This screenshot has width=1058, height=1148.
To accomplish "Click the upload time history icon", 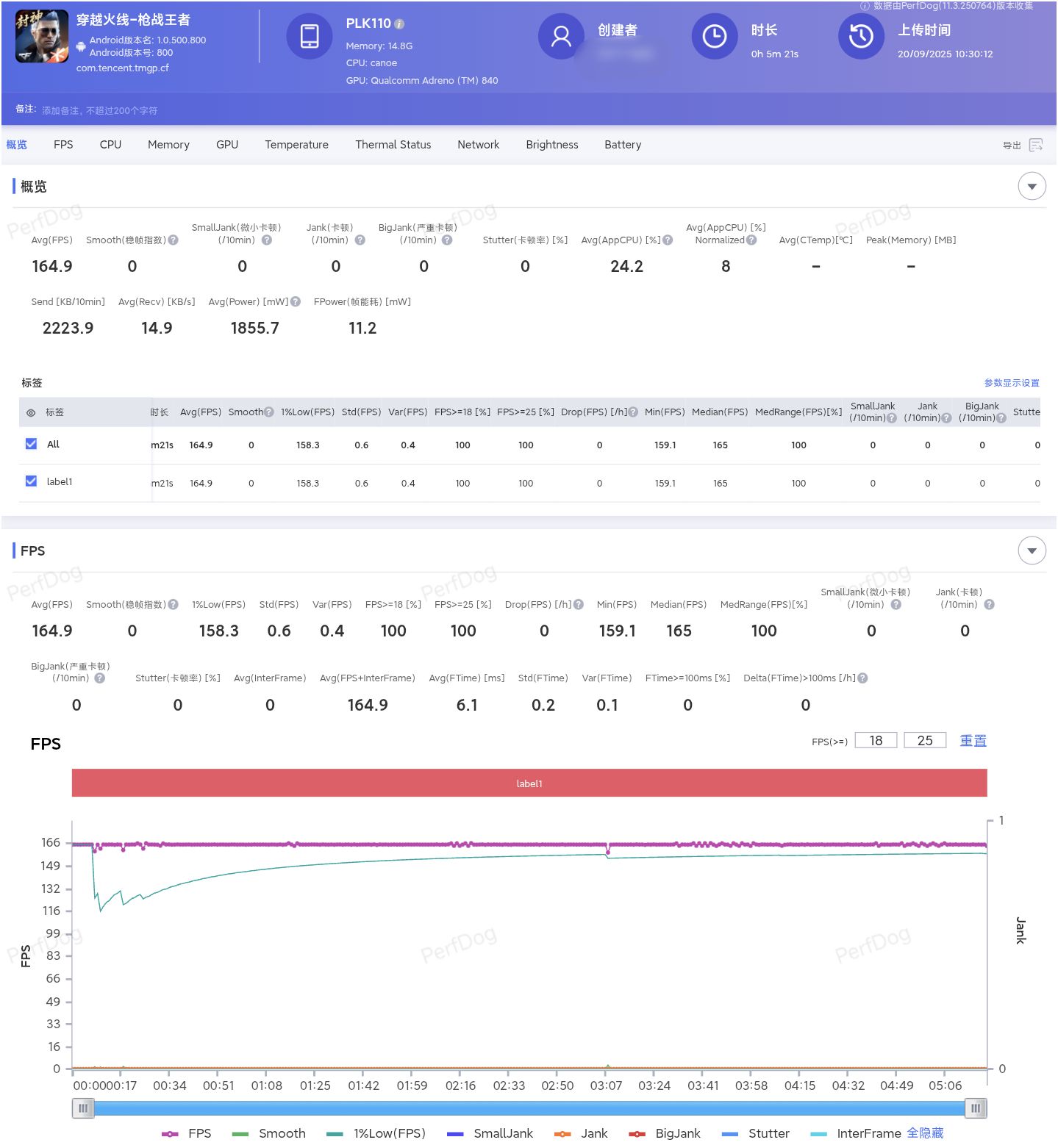I will point(861,36).
